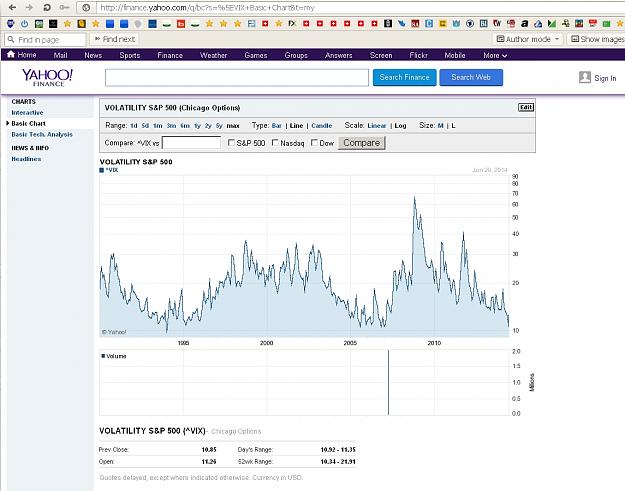Image resolution: width=625 pixels, height=491 pixels.
Task: Open the green and white 'M' bookmark icon
Action: 552,24
